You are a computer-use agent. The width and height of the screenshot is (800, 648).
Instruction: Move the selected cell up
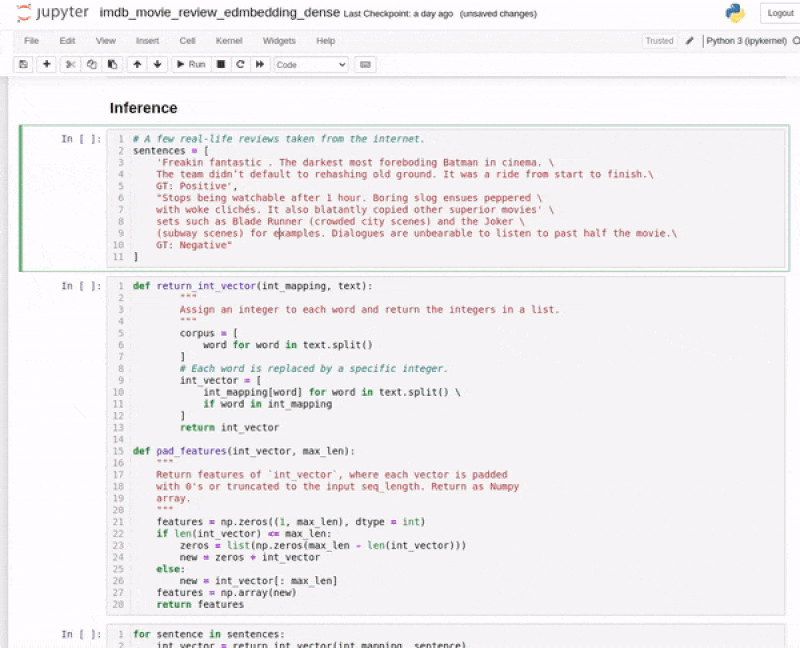pos(137,64)
